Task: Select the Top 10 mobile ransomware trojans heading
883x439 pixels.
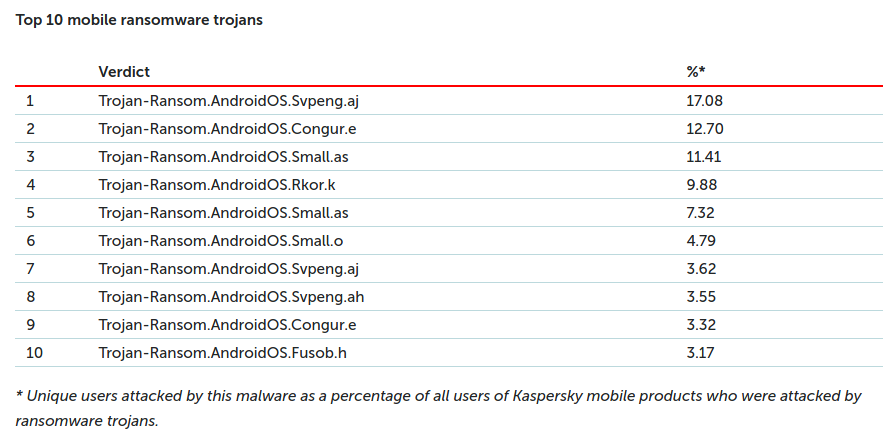Action: (139, 20)
